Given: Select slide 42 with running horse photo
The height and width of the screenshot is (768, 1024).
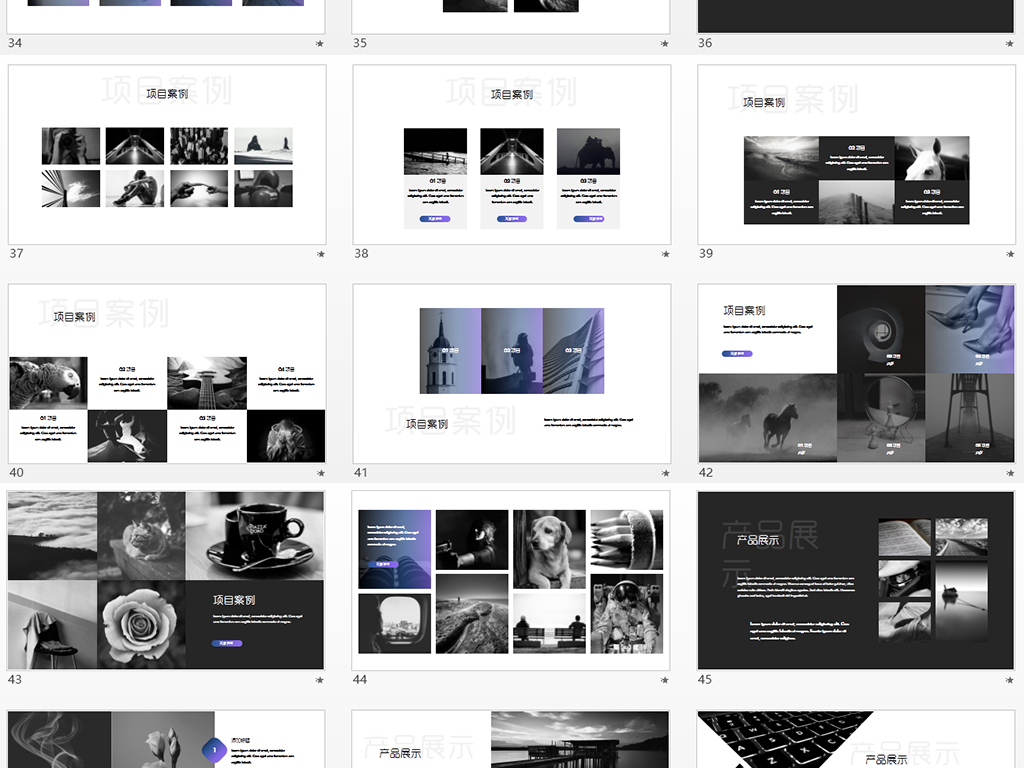Looking at the screenshot, I should (856, 373).
